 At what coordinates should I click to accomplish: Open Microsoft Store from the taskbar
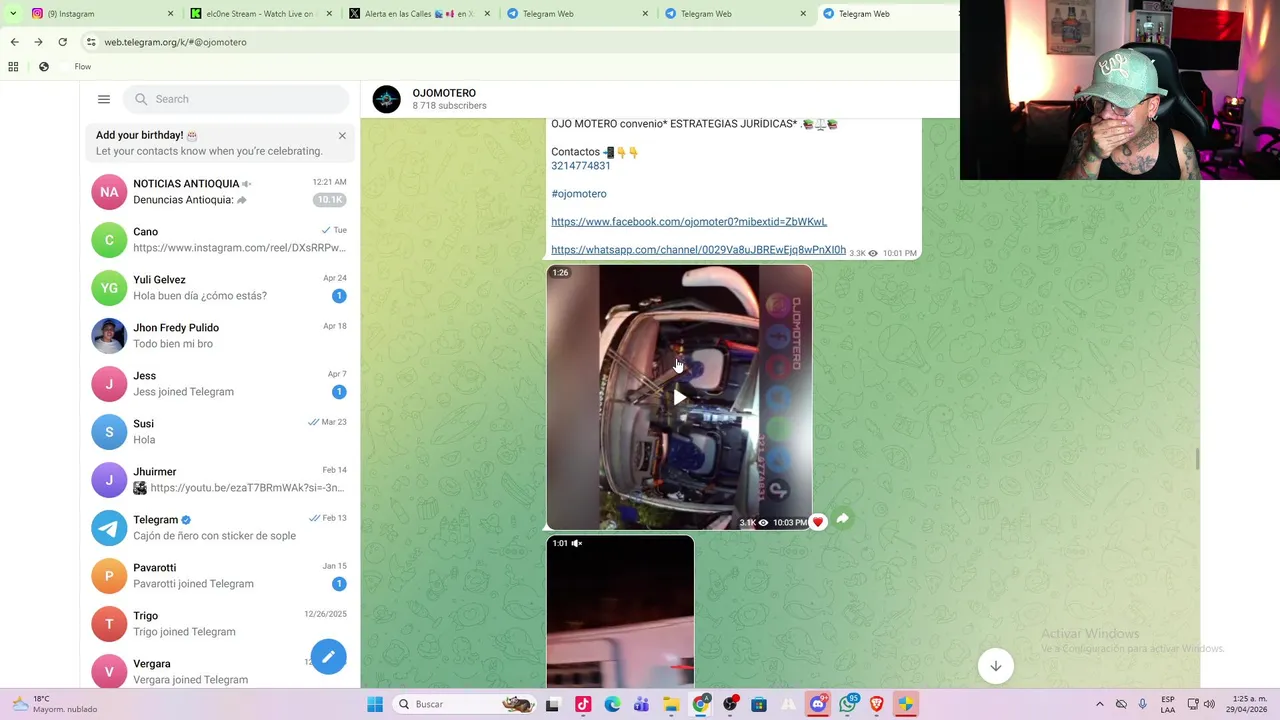pyautogui.click(x=759, y=704)
